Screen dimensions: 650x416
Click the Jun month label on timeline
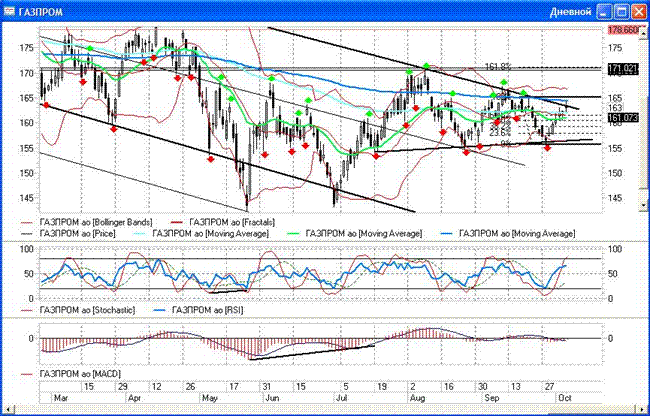(x=272, y=398)
